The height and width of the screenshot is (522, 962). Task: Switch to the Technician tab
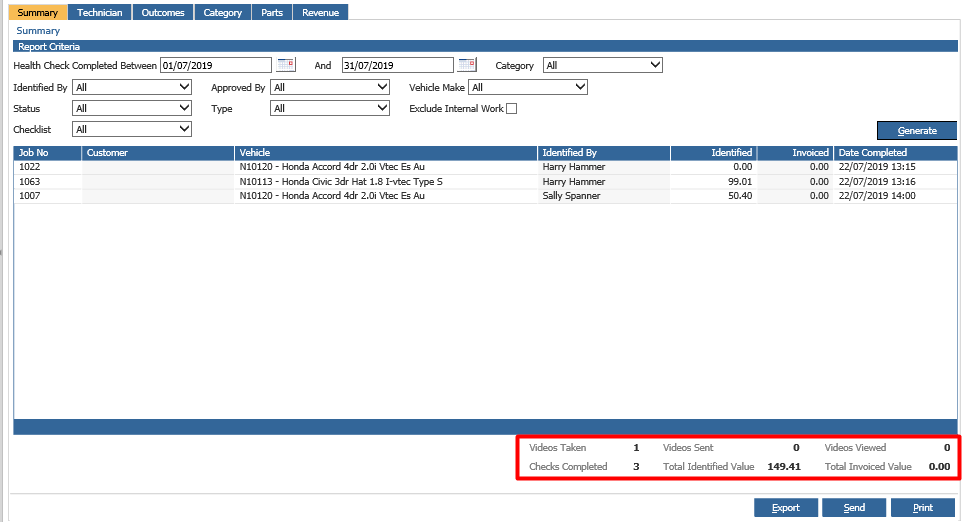99,12
